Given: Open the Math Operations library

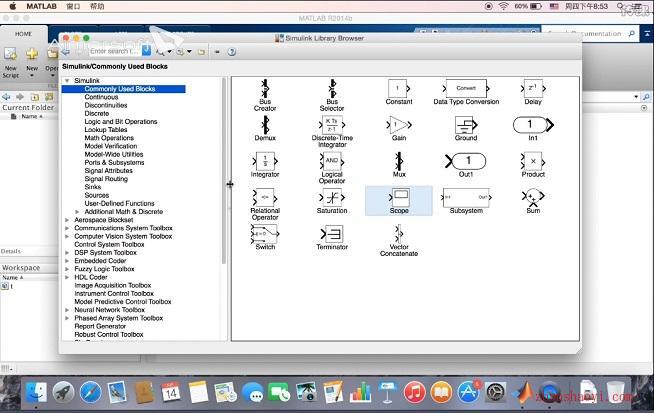Looking at the screenshot, I should tap(109, 138).
